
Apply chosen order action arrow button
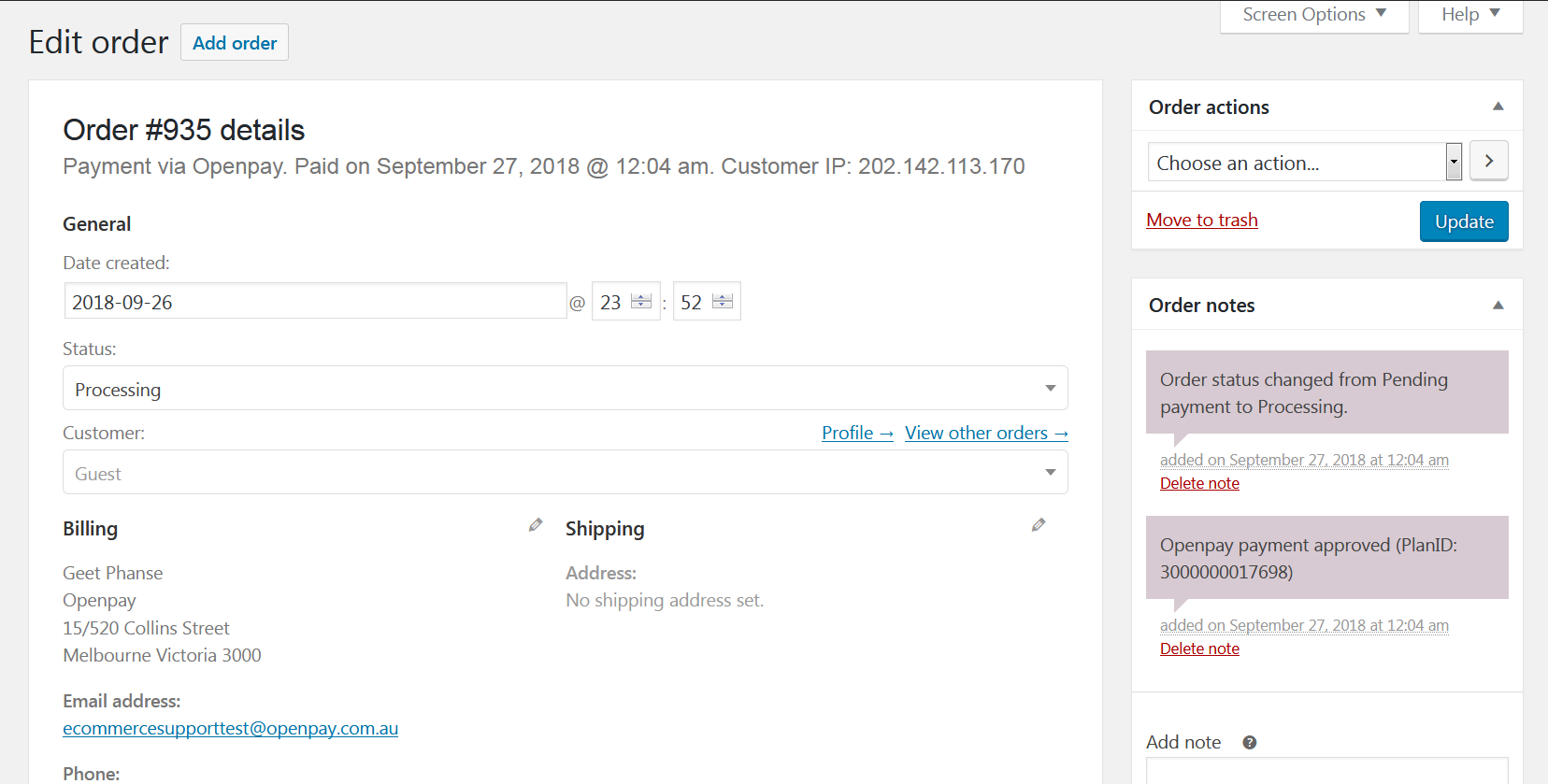tap(1488, 162)
